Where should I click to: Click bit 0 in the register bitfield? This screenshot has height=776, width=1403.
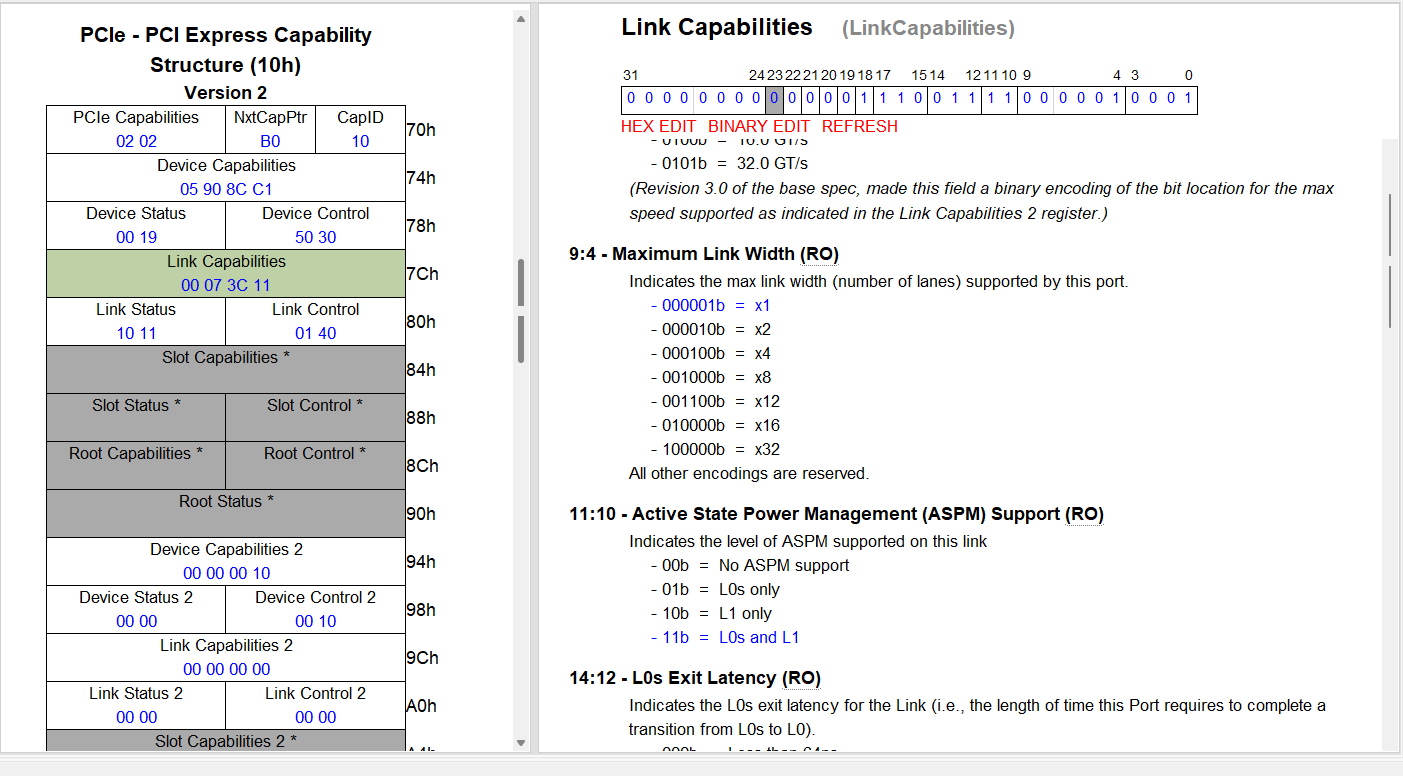tap(1188, 100)
